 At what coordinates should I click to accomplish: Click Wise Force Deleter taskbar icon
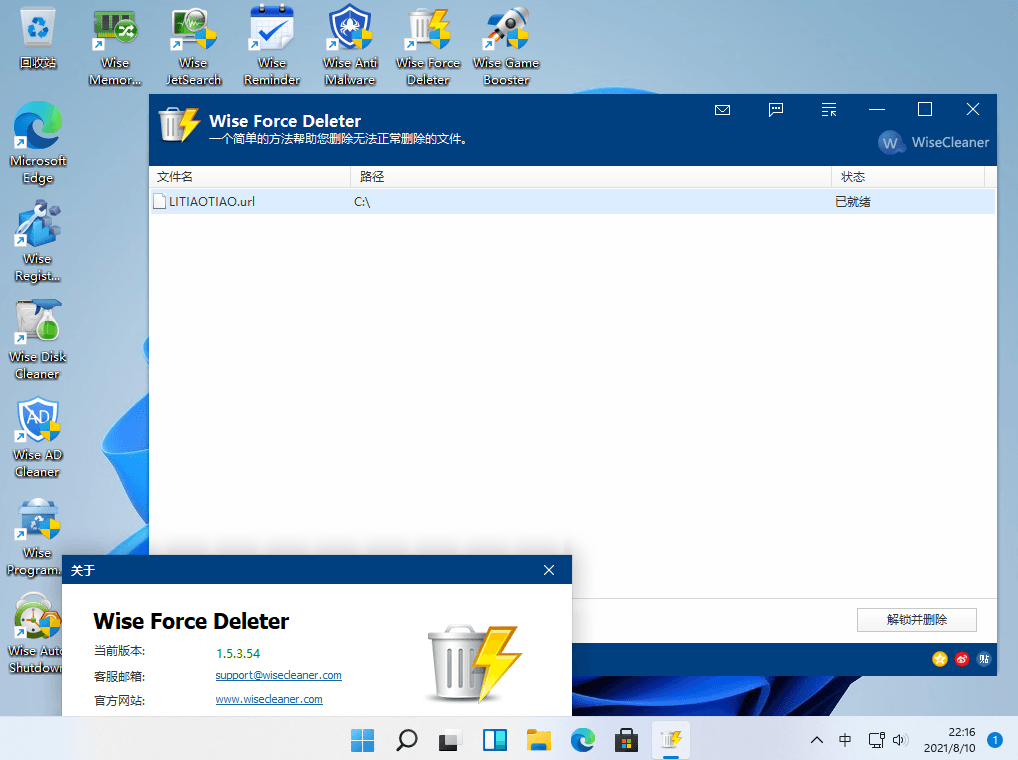pyautogui.click(x=671, y=740)
